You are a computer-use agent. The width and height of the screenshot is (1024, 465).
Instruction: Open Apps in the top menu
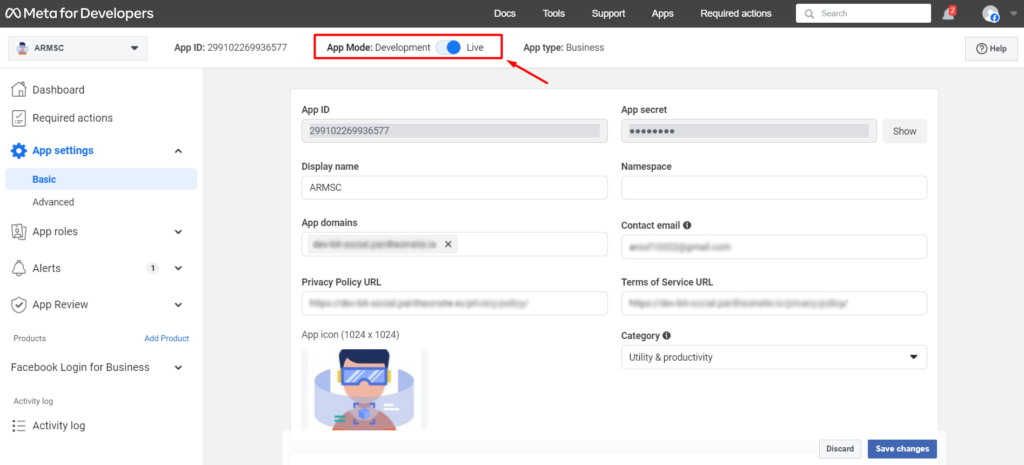click(x=662, y=14)
